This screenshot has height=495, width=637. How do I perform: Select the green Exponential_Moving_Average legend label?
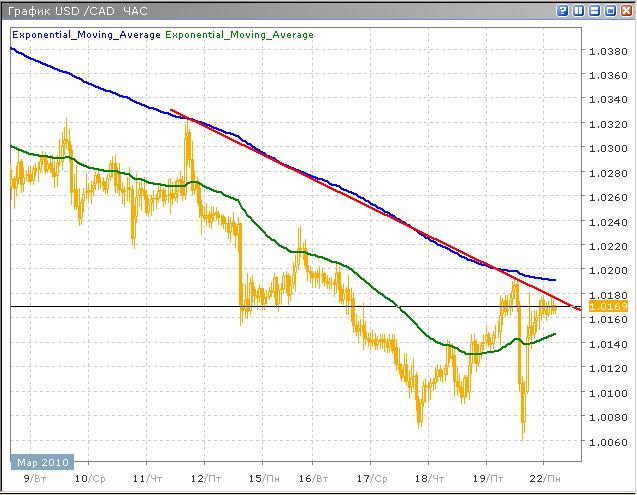pyautogui.click(x=239, y=35)
